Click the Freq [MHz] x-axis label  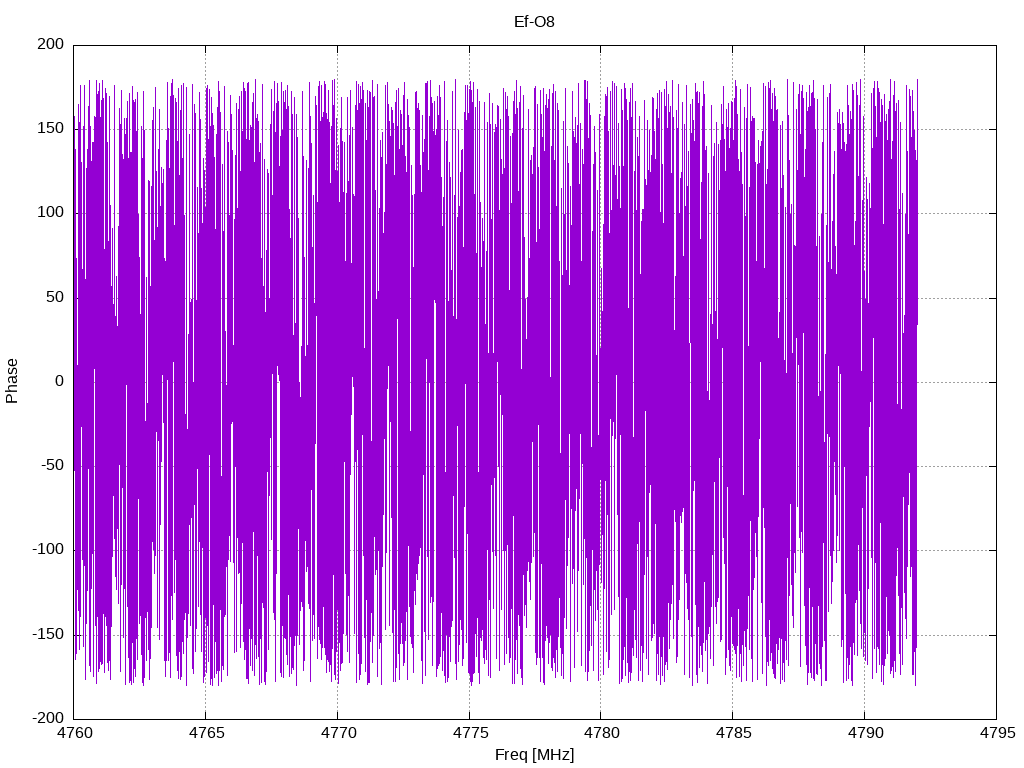click(x=534, y=754)
